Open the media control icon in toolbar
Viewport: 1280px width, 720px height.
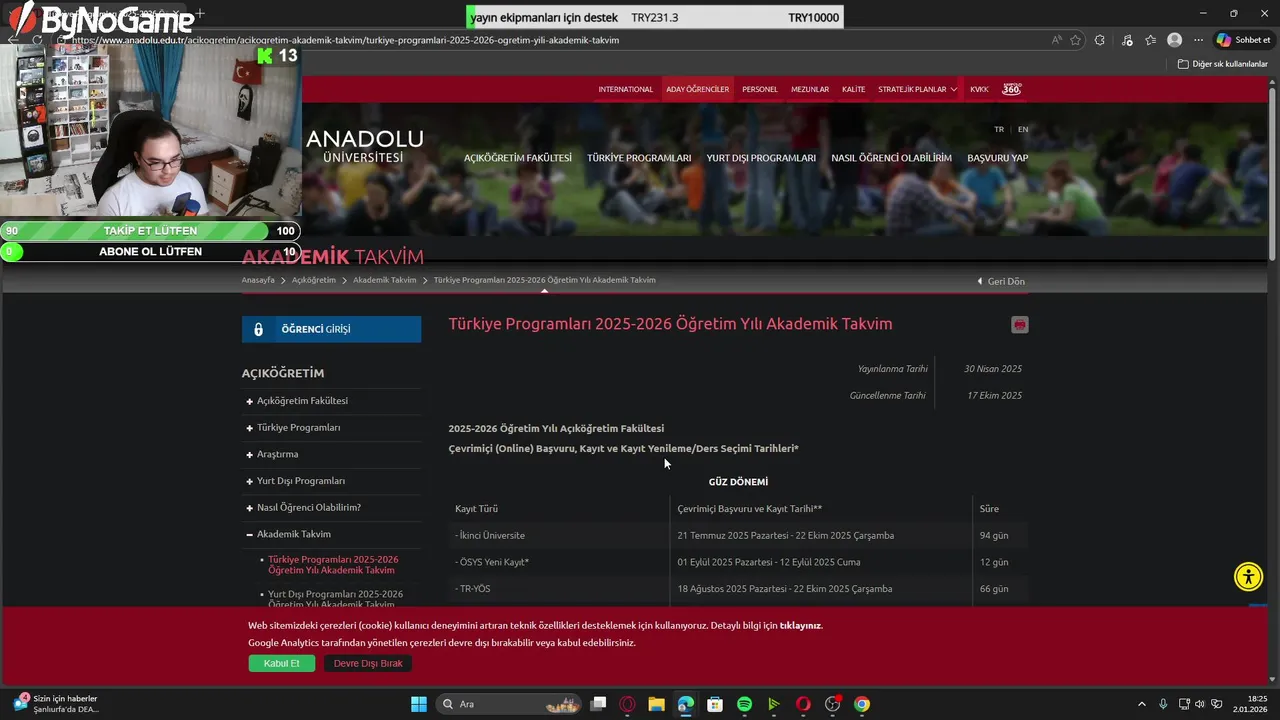click(x=1127, y=40)
